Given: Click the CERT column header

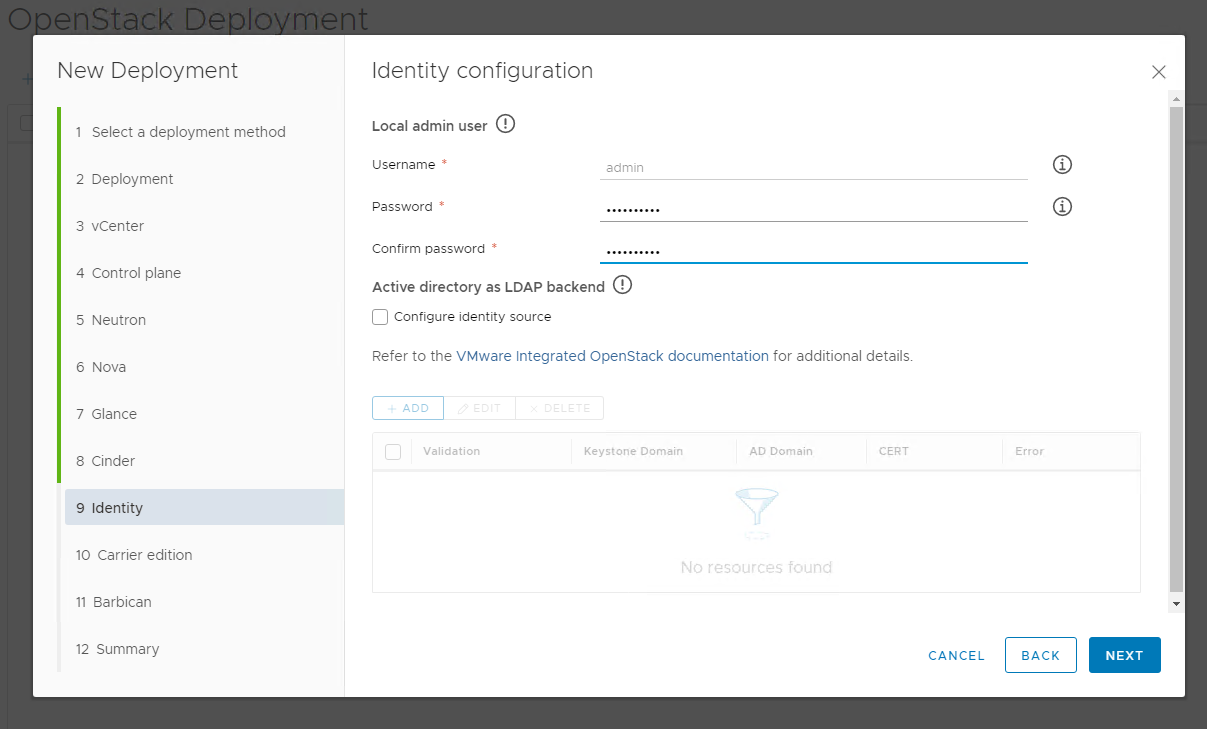Looking at the screenshot, I should coord(894,452).
